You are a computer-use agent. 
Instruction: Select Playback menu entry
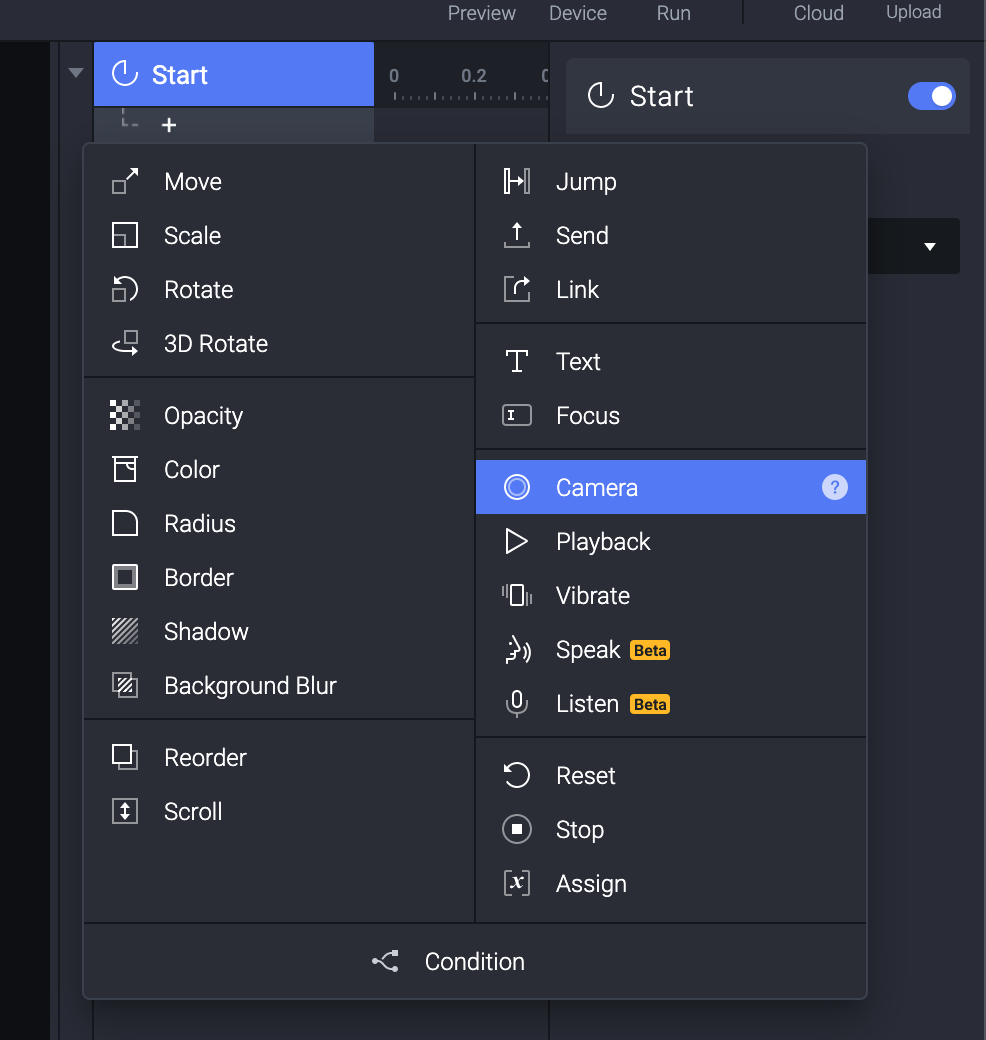point(603,542)
